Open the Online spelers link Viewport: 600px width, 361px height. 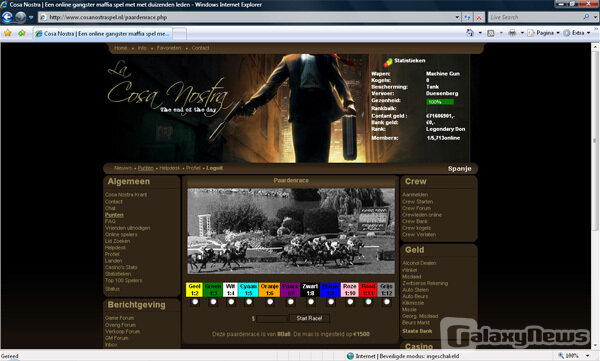[x=121, y=235]
